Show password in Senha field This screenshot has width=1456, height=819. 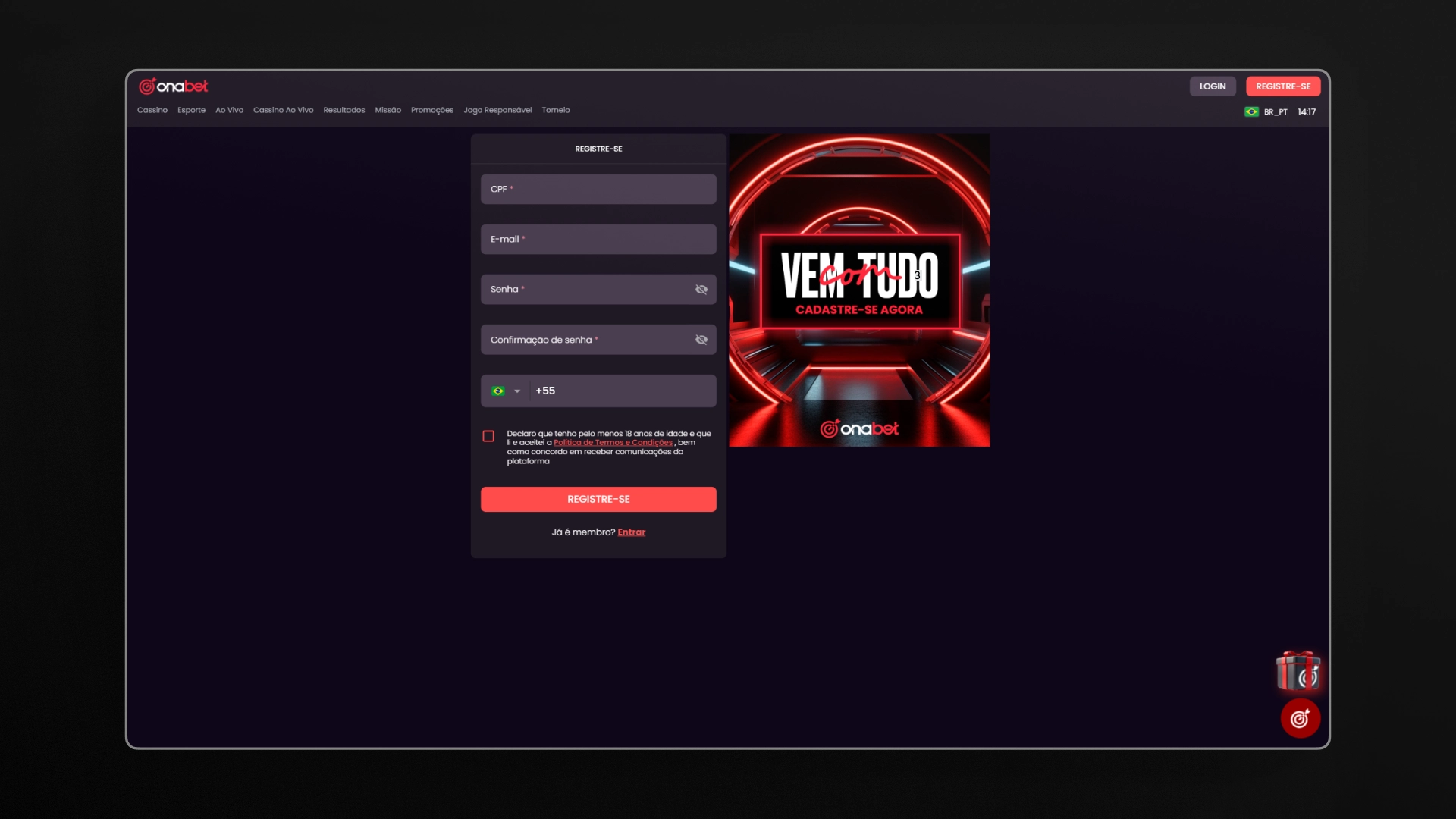701,290
